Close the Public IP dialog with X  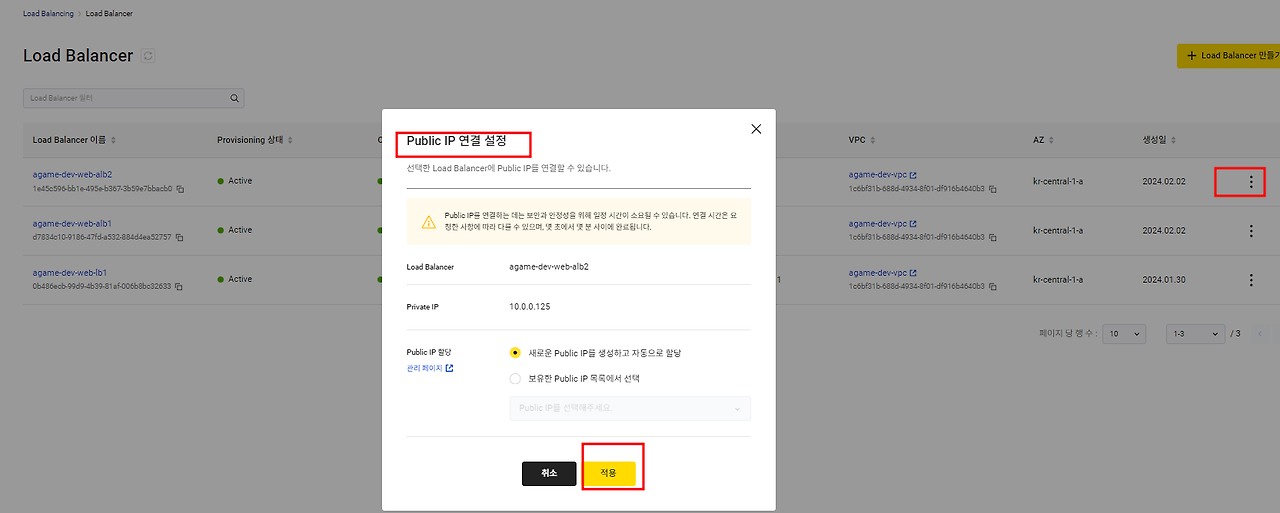click(756, 129)
